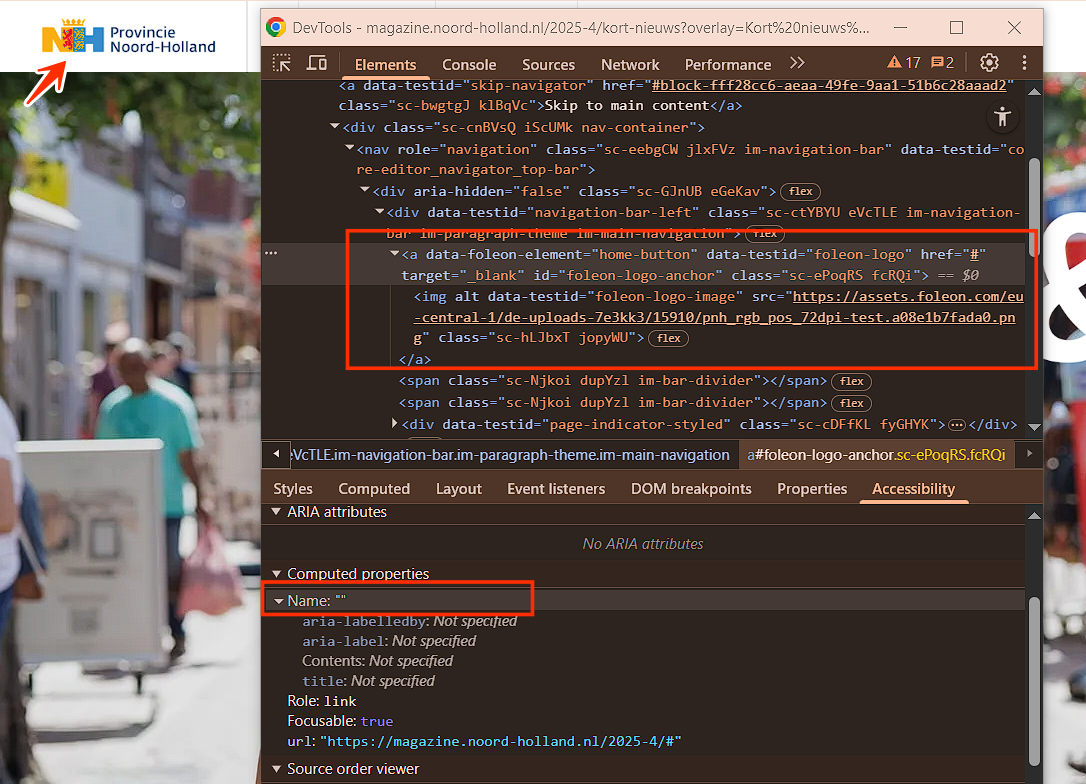Click the Provincie Noord-Holland logo

click(x=128, y=39)
